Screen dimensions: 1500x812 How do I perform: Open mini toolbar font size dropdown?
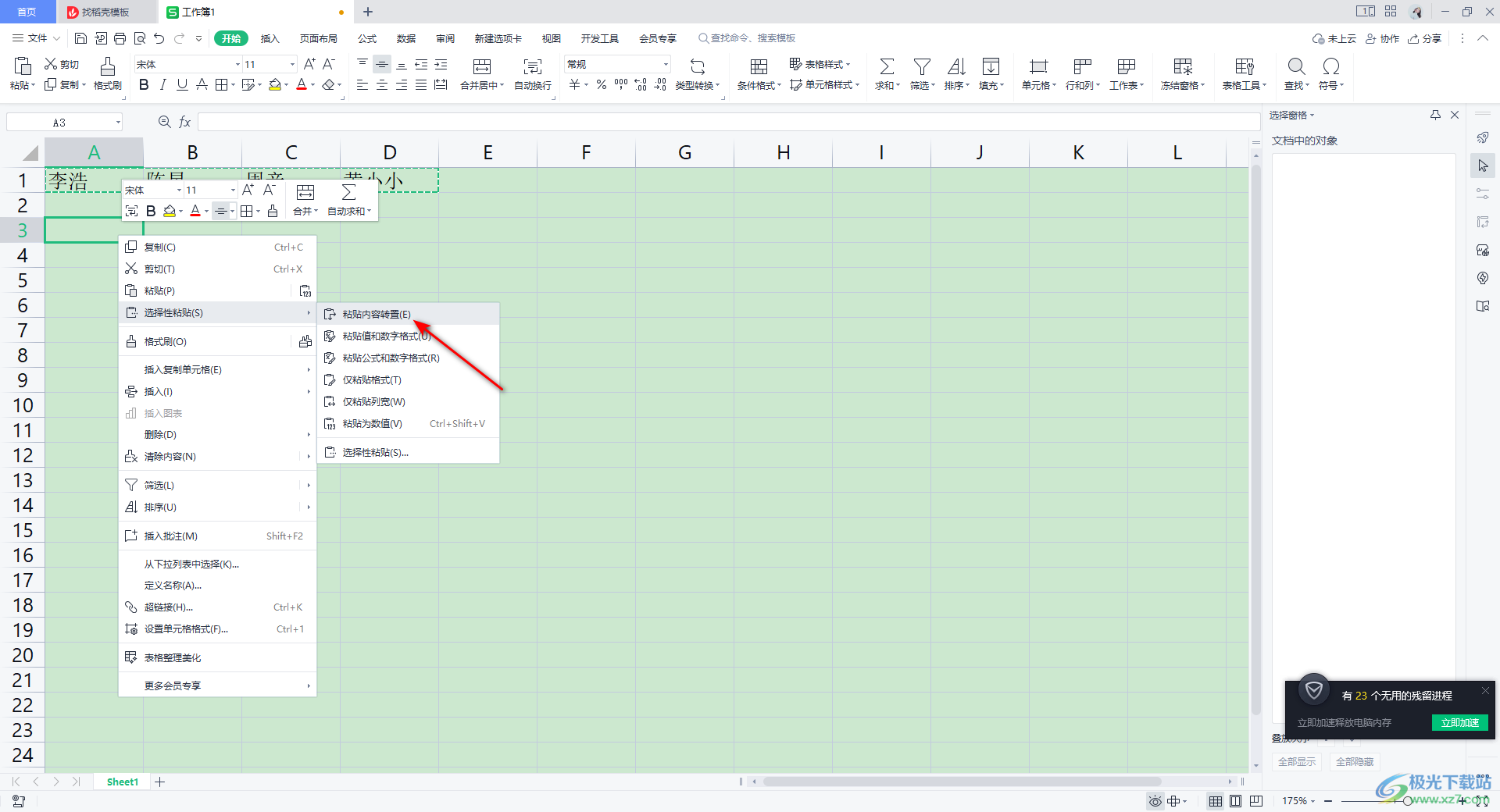point(233,190)
